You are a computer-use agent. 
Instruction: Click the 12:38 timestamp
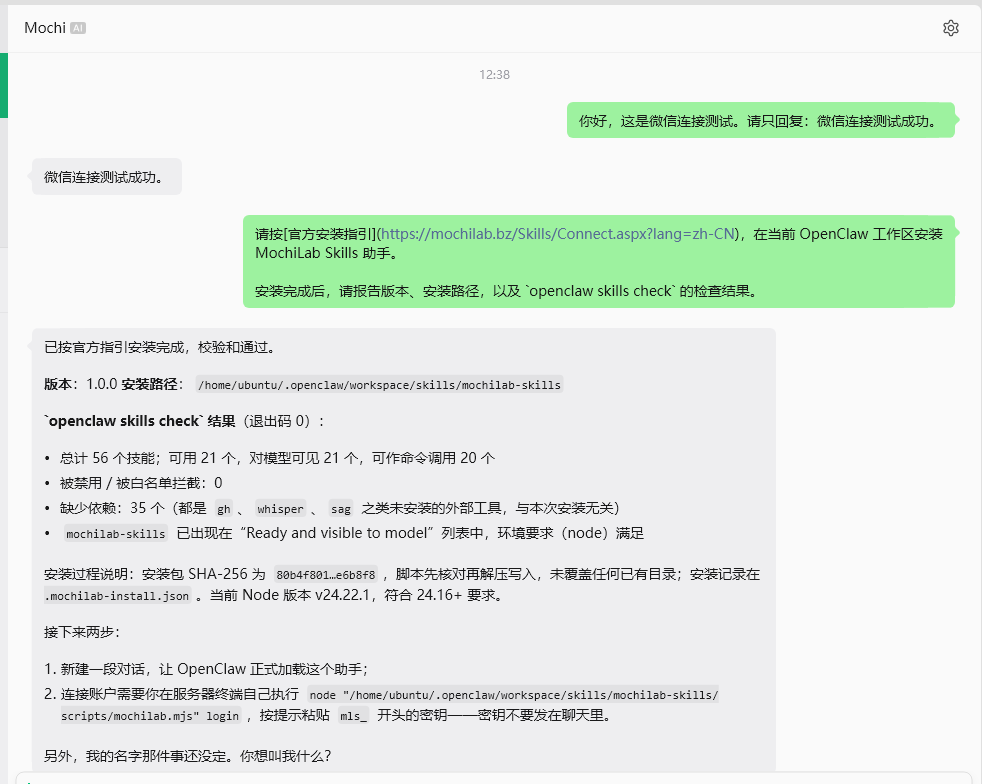(x=494, y=75)
